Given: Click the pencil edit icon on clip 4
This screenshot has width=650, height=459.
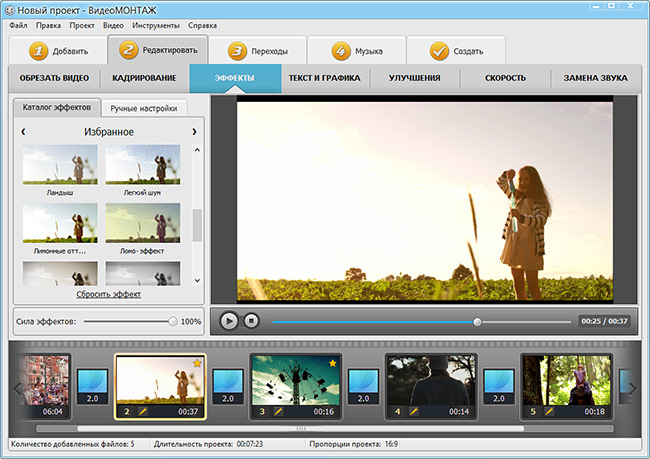Looking at the screenshot, I should pos(413,411).
